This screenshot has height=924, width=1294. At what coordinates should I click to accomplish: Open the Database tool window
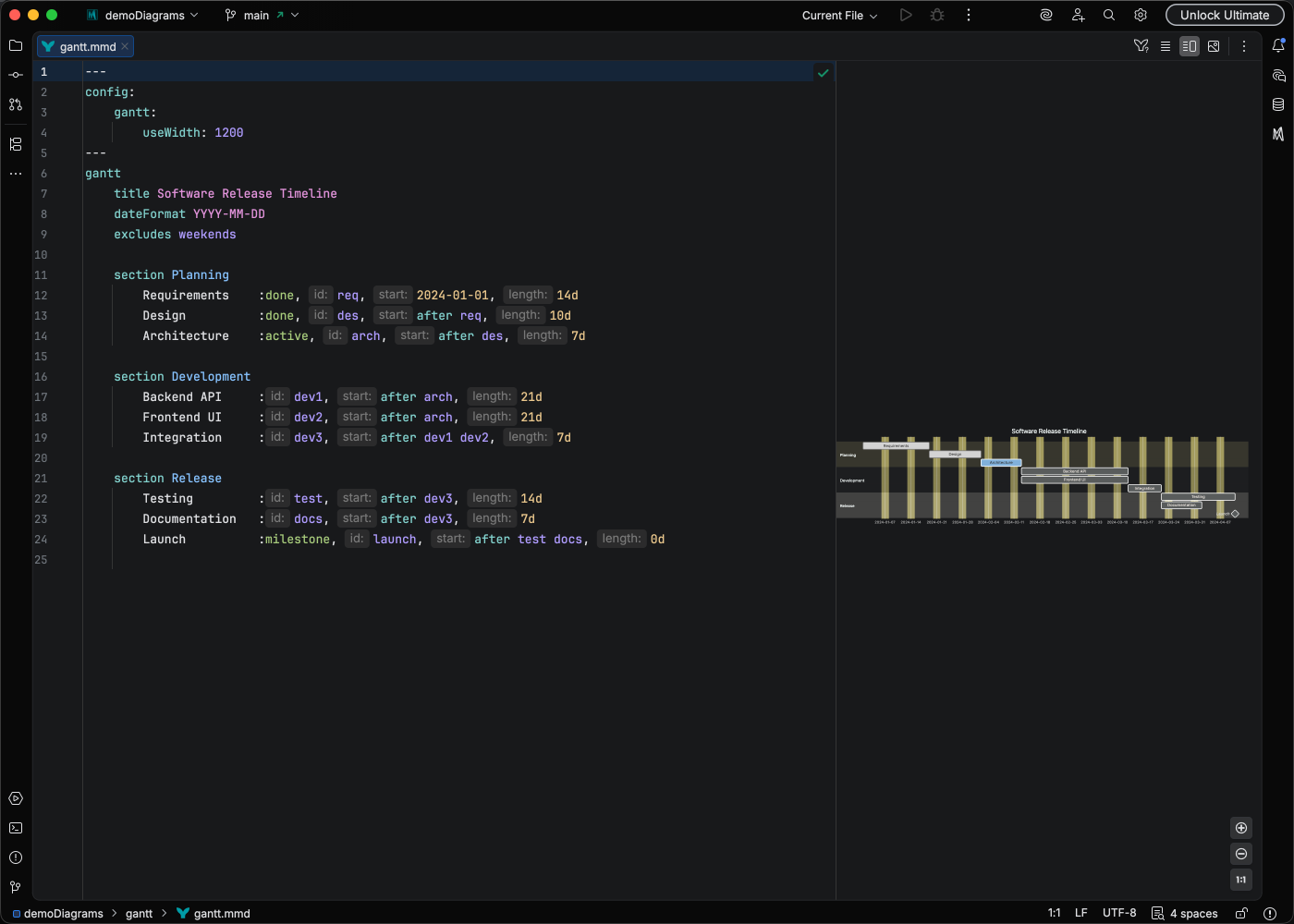pos(1278,104)
